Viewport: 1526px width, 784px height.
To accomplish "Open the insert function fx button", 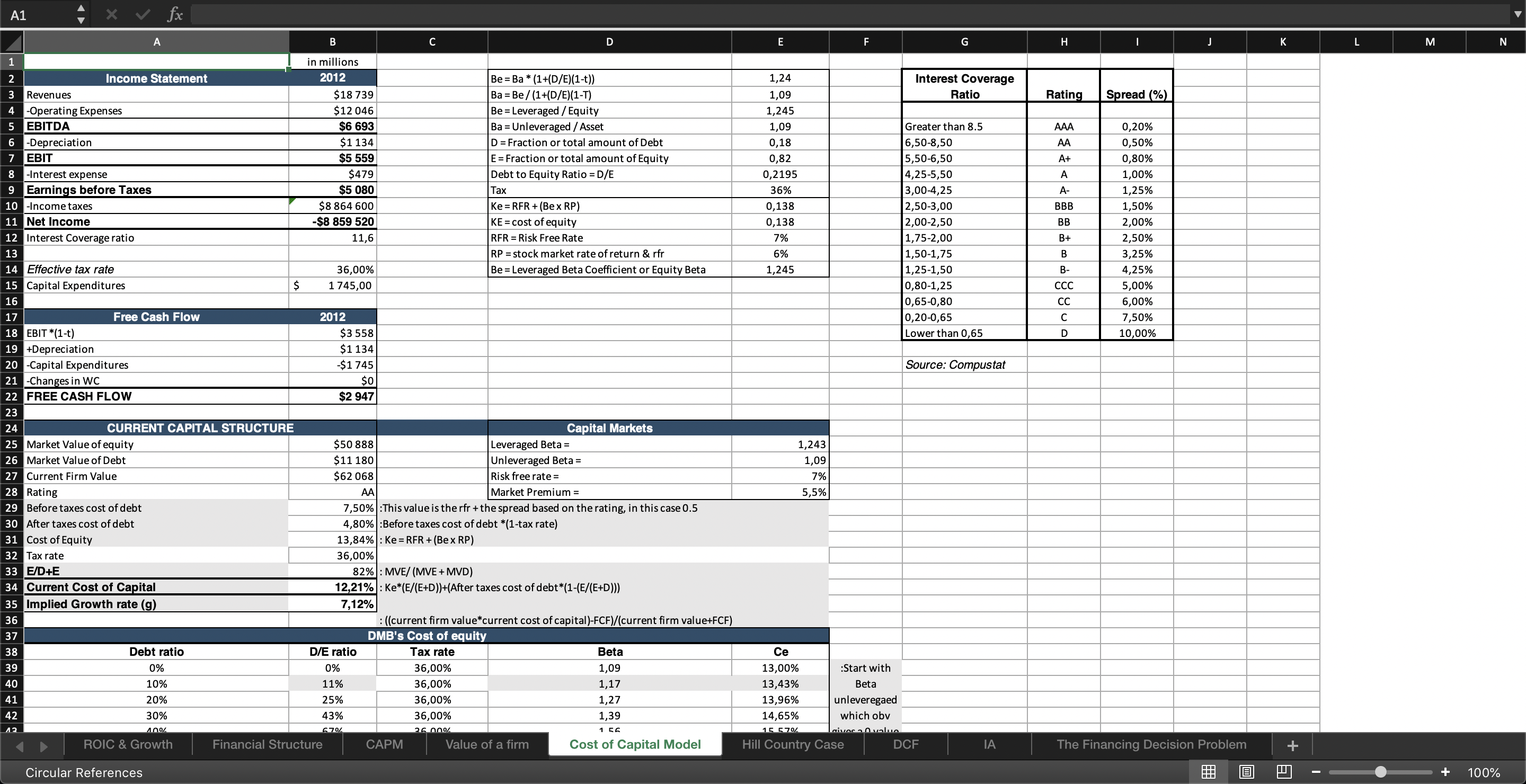I will pos(175,15).
